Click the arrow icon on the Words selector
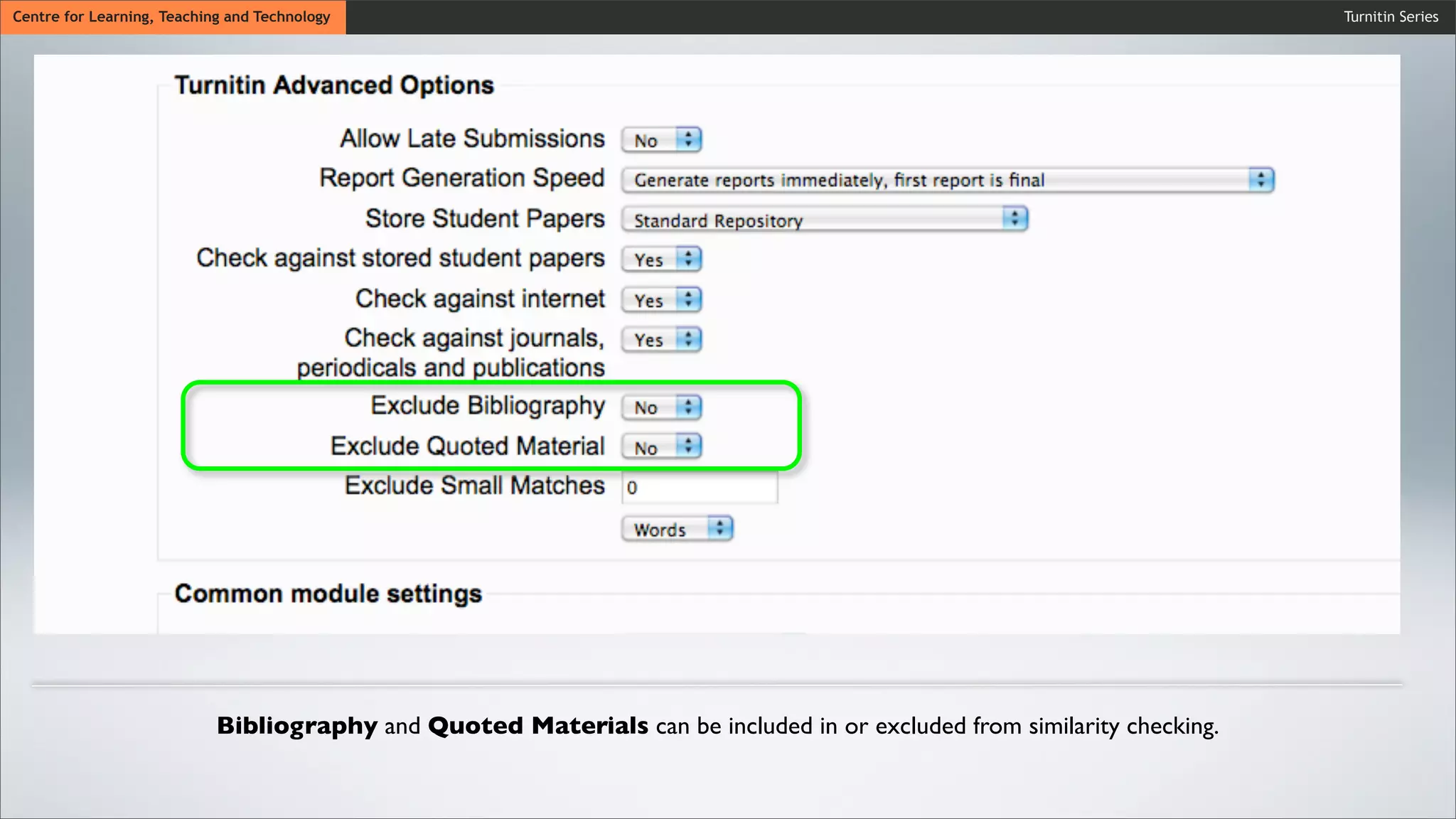 point(719,528)
